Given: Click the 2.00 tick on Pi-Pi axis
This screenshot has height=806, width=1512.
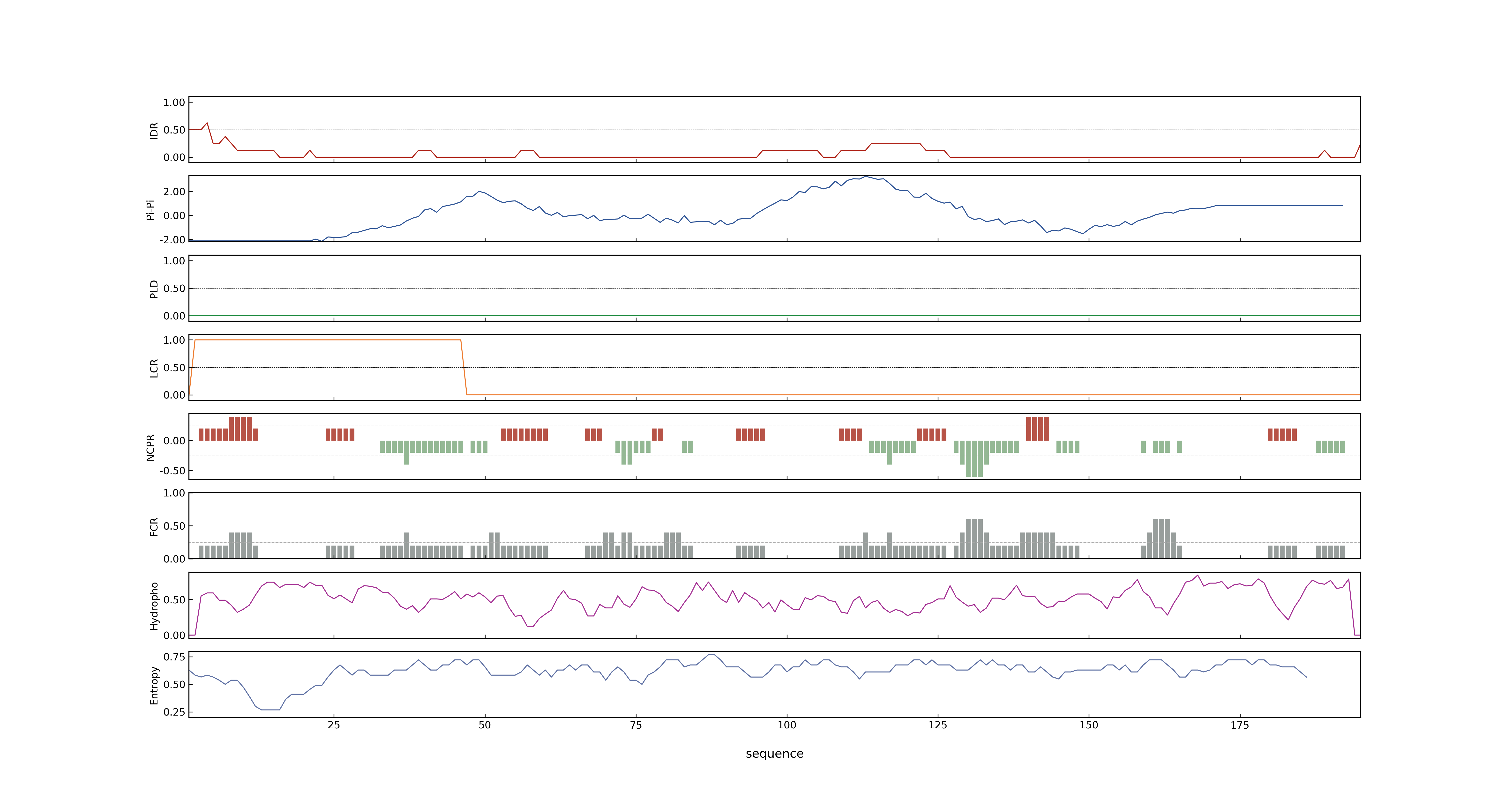Looking at the screenshot, I should click(174, 191).
